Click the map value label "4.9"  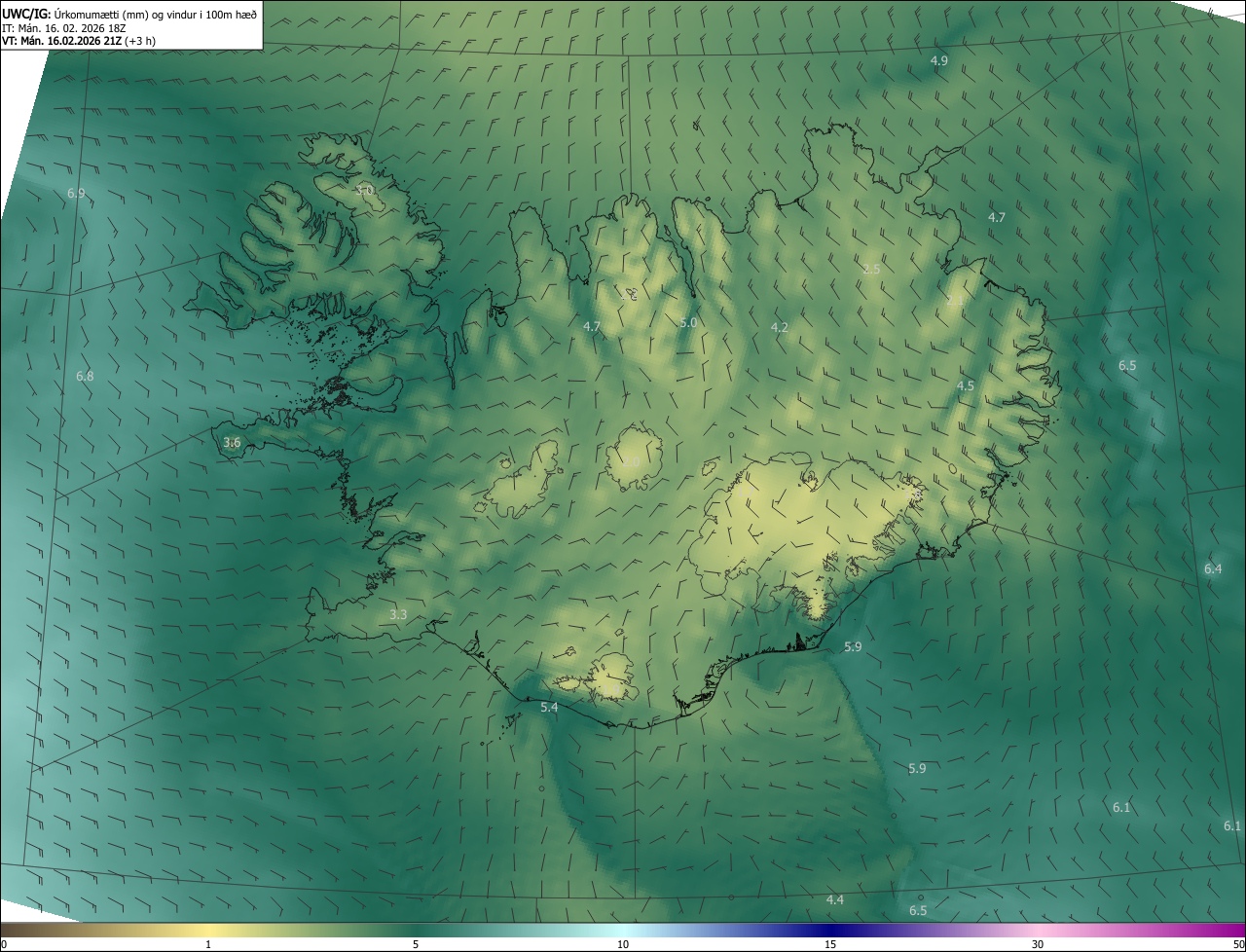click(938, 60)
